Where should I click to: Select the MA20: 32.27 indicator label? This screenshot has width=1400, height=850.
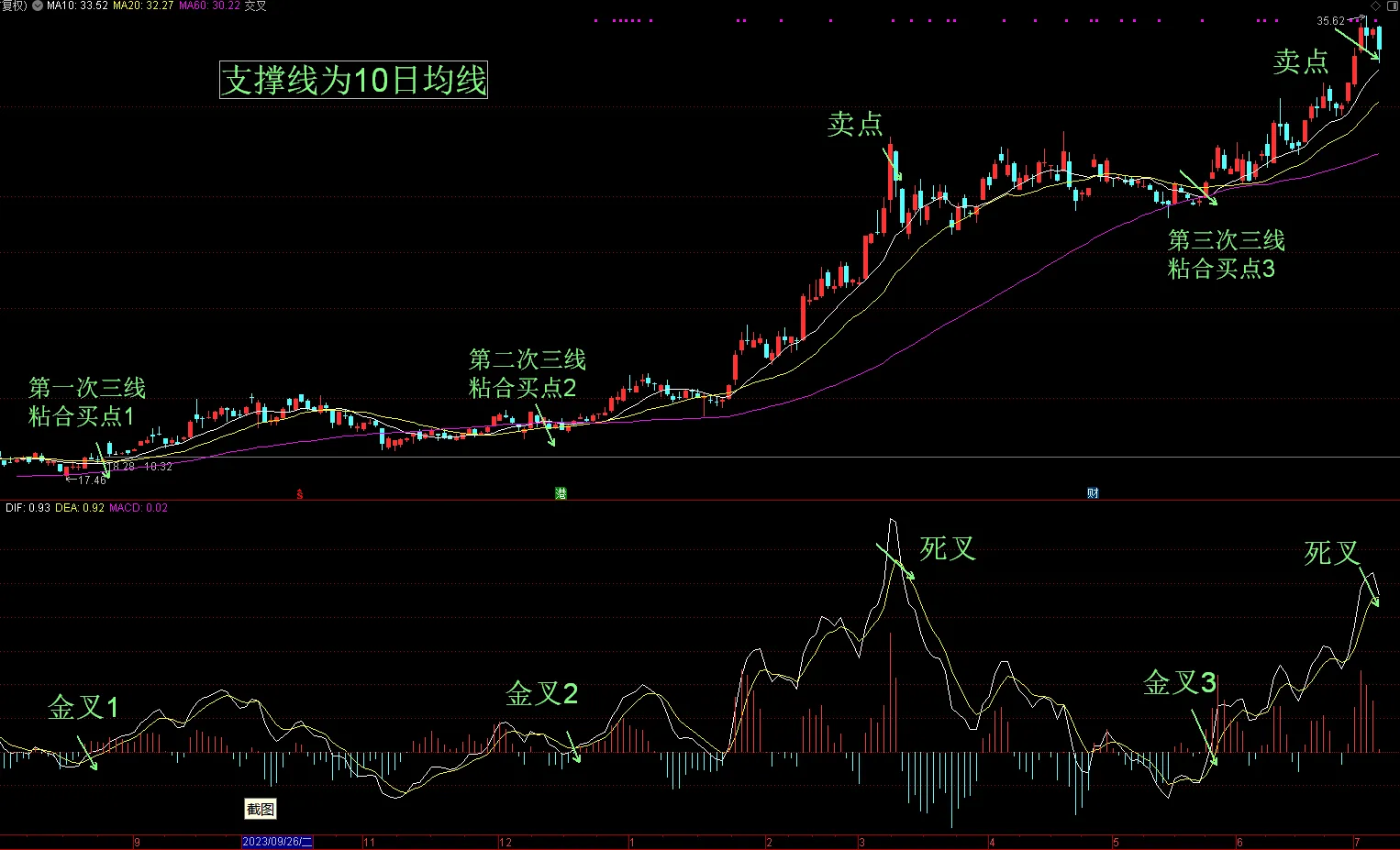pyautogui.click(x=143, y=6)
